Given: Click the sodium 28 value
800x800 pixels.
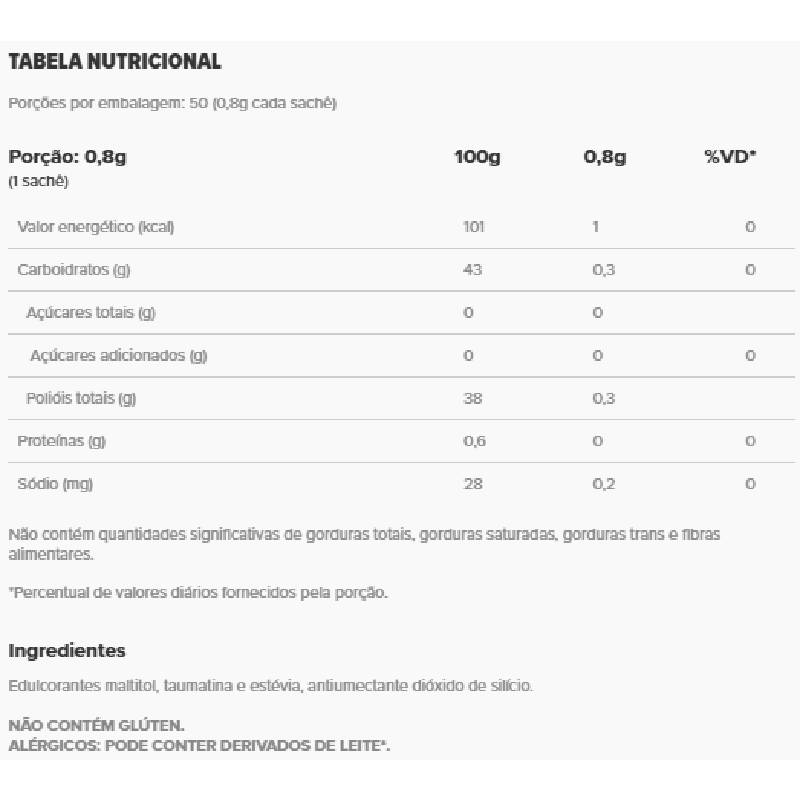Looking at the screenshot, I should tap(474, 485).
